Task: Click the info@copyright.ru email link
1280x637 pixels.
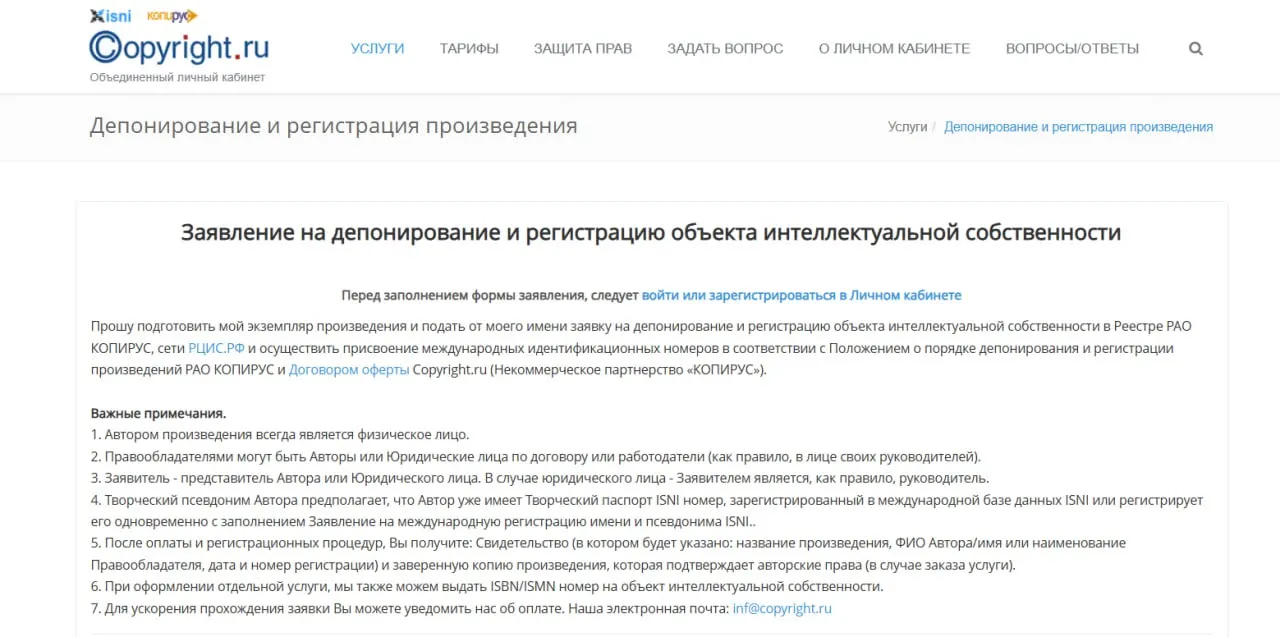Action: [x=783, y=607]
